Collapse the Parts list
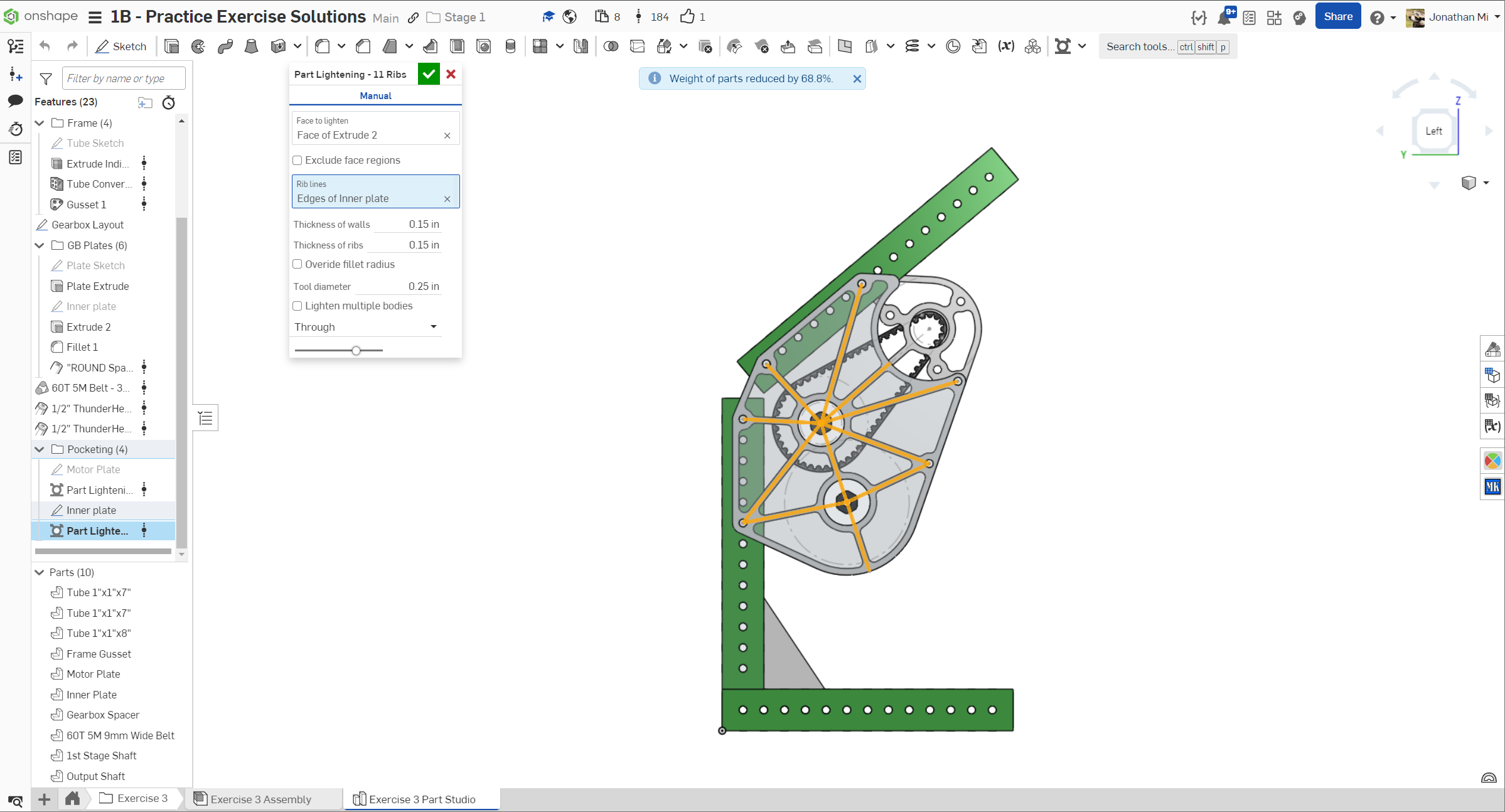1505x812 pixels. [x=40, y=572]
